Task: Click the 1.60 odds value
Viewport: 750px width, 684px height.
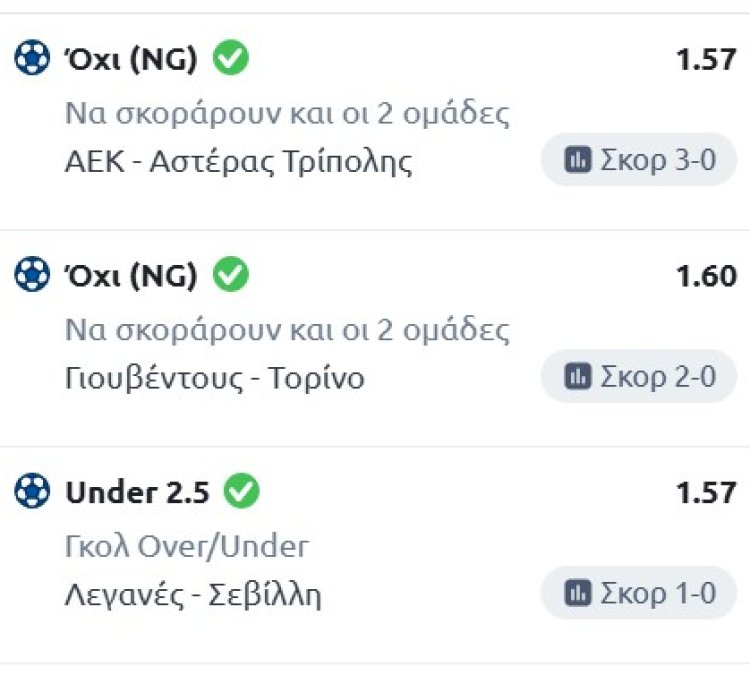Action: pyautogui.click(x=706, y=276)
